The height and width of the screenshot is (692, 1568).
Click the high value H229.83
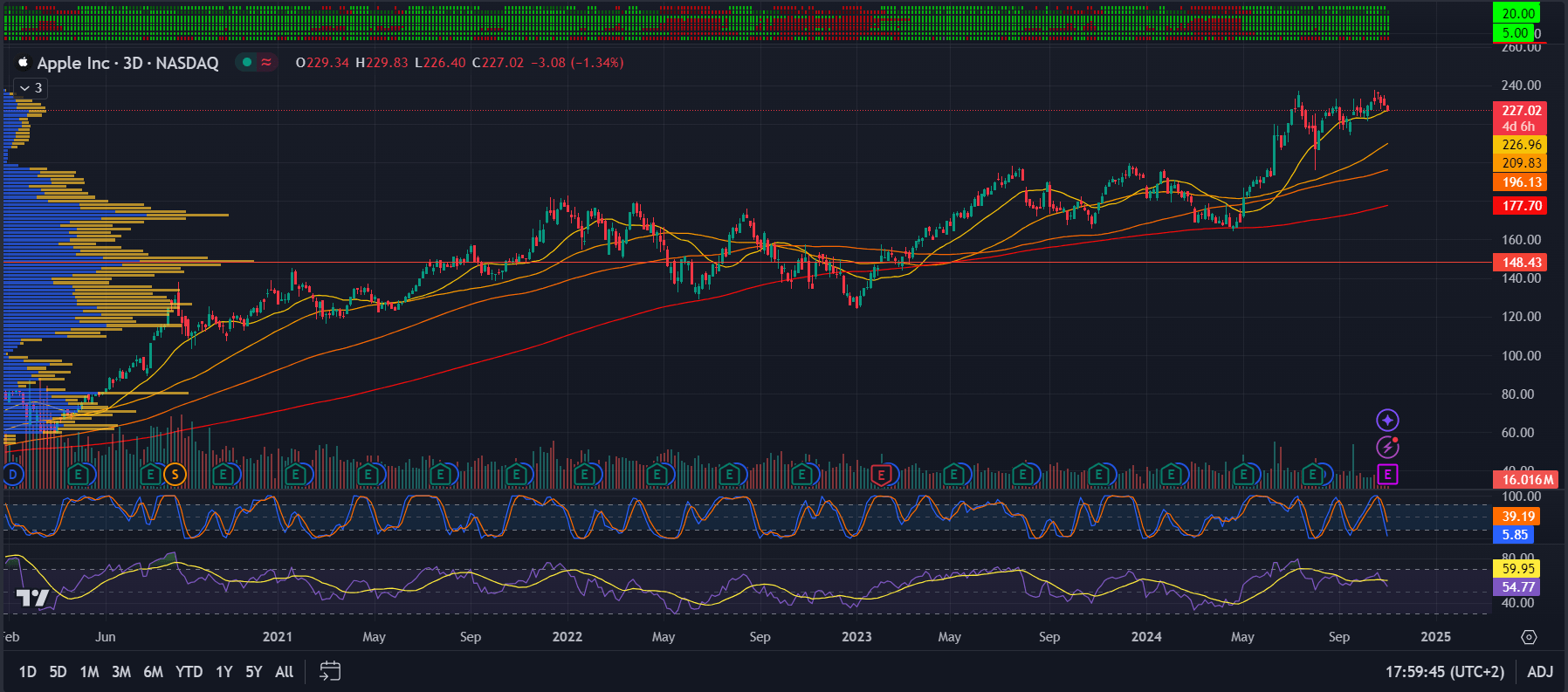(382, 63)
